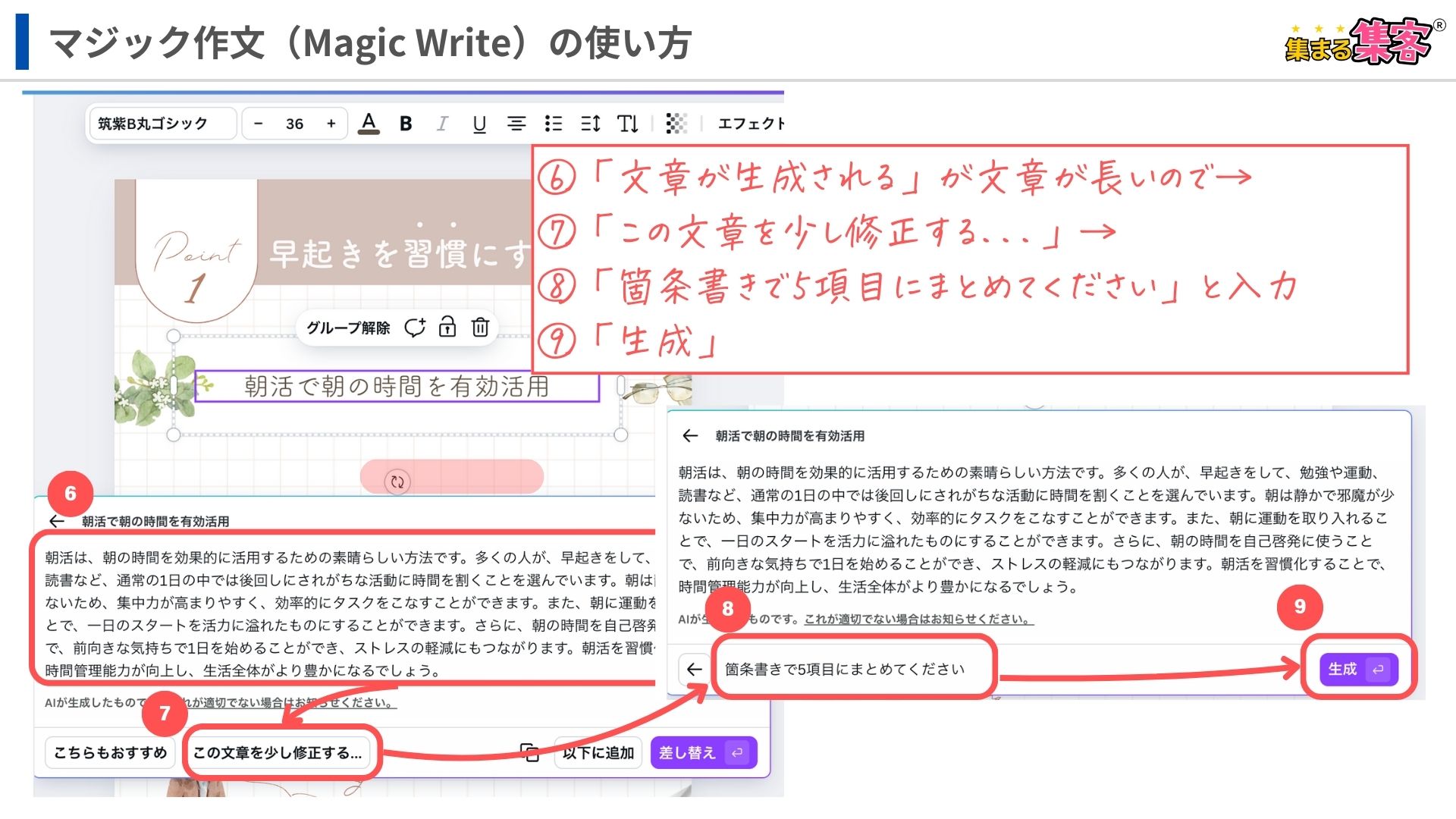The image size is (1456, 819).
Task: Go back from the left Magic Write panel
Action: point(57,521)
